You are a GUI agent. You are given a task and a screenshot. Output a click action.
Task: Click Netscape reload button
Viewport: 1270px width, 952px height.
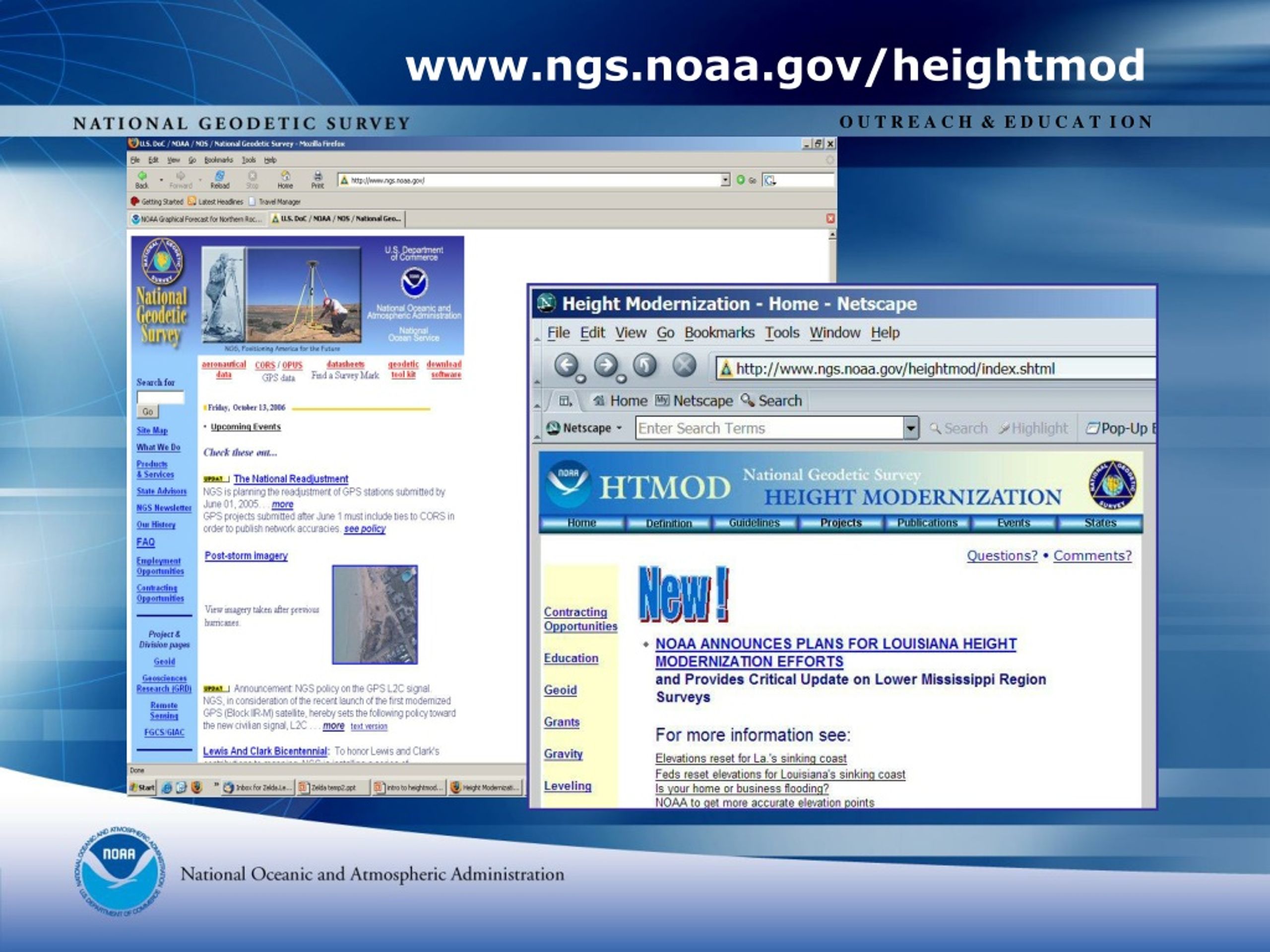point(645,365)
